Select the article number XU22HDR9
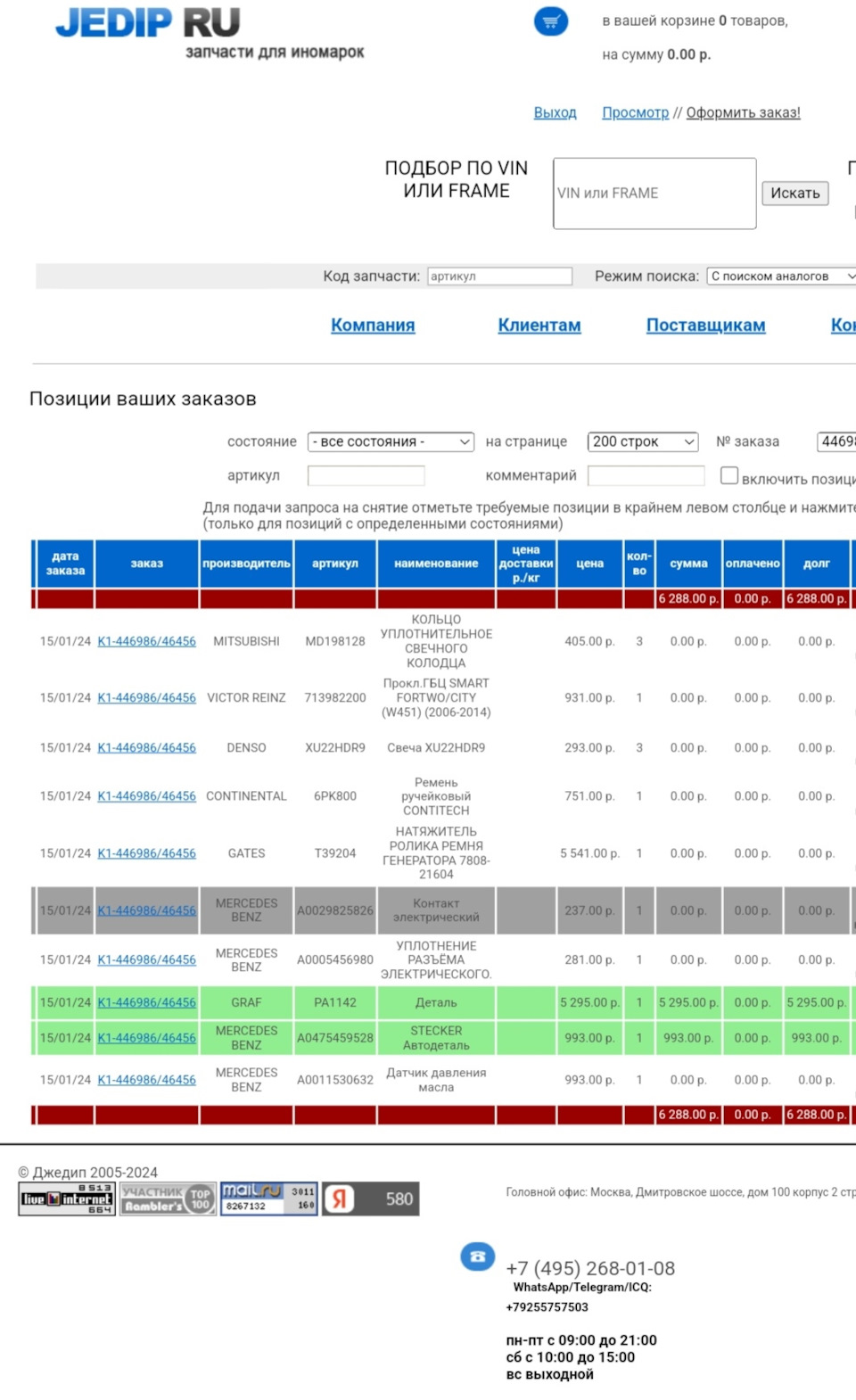 (x=335, y=748)
